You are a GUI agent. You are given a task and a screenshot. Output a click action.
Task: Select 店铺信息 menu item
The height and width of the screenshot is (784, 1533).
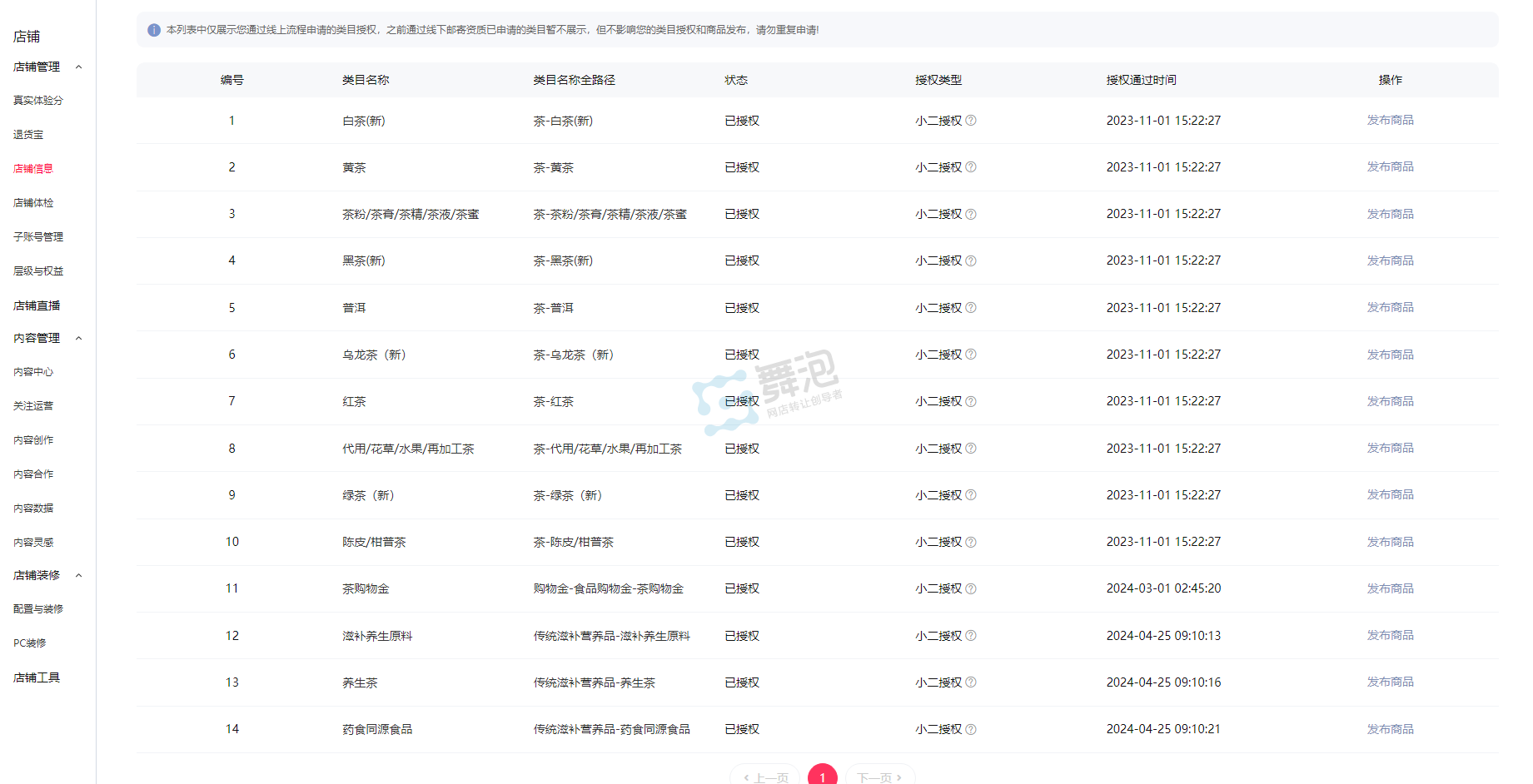coord(33,168)
